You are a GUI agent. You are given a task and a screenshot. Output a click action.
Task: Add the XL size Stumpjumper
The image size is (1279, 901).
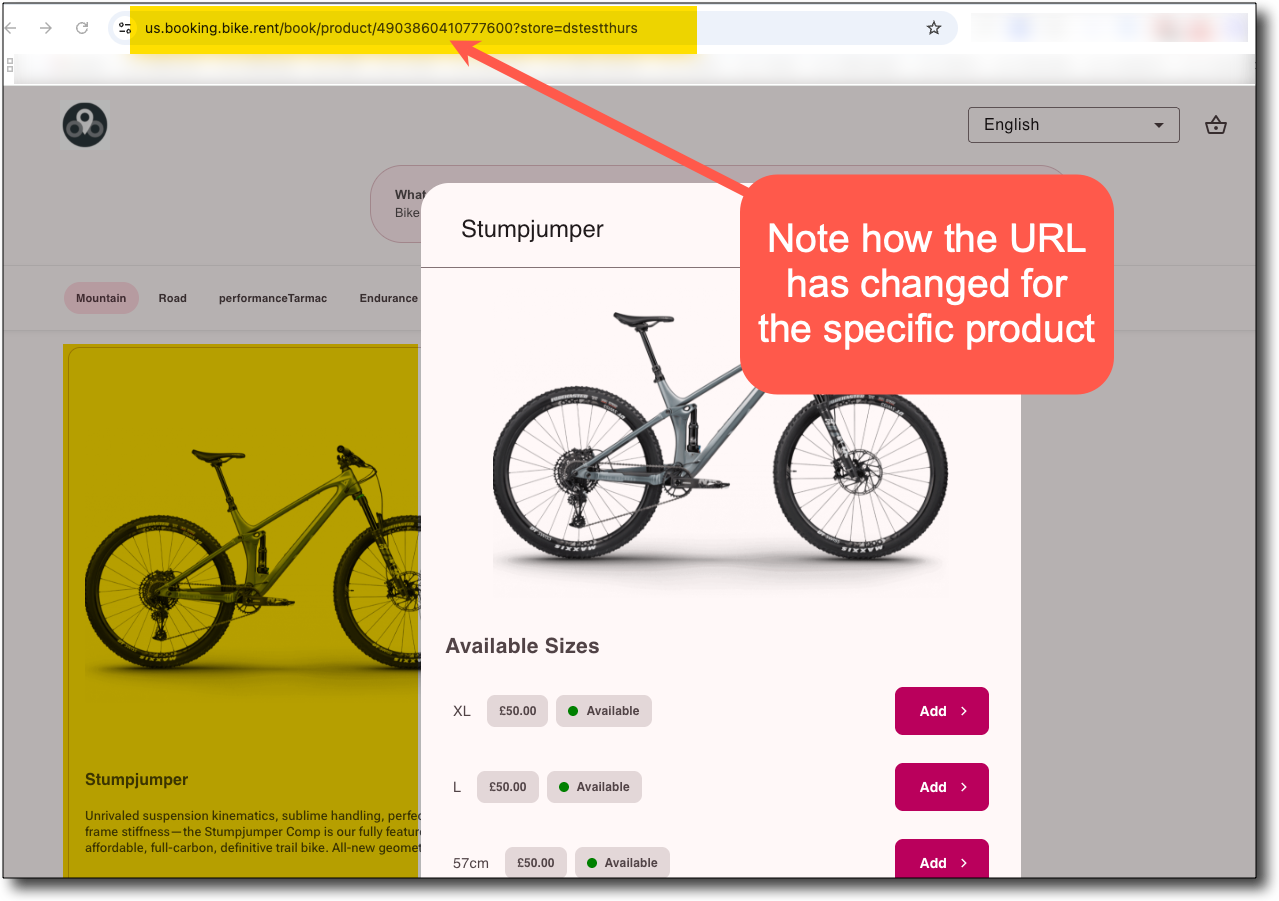click(942, 711)
